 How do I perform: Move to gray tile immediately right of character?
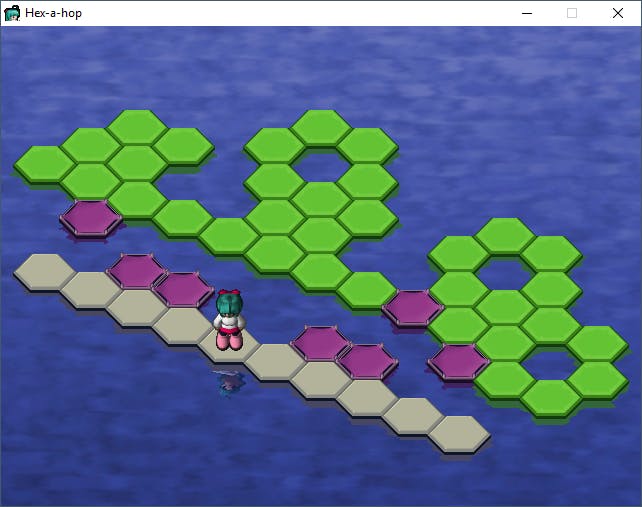[x=275, y=362]
